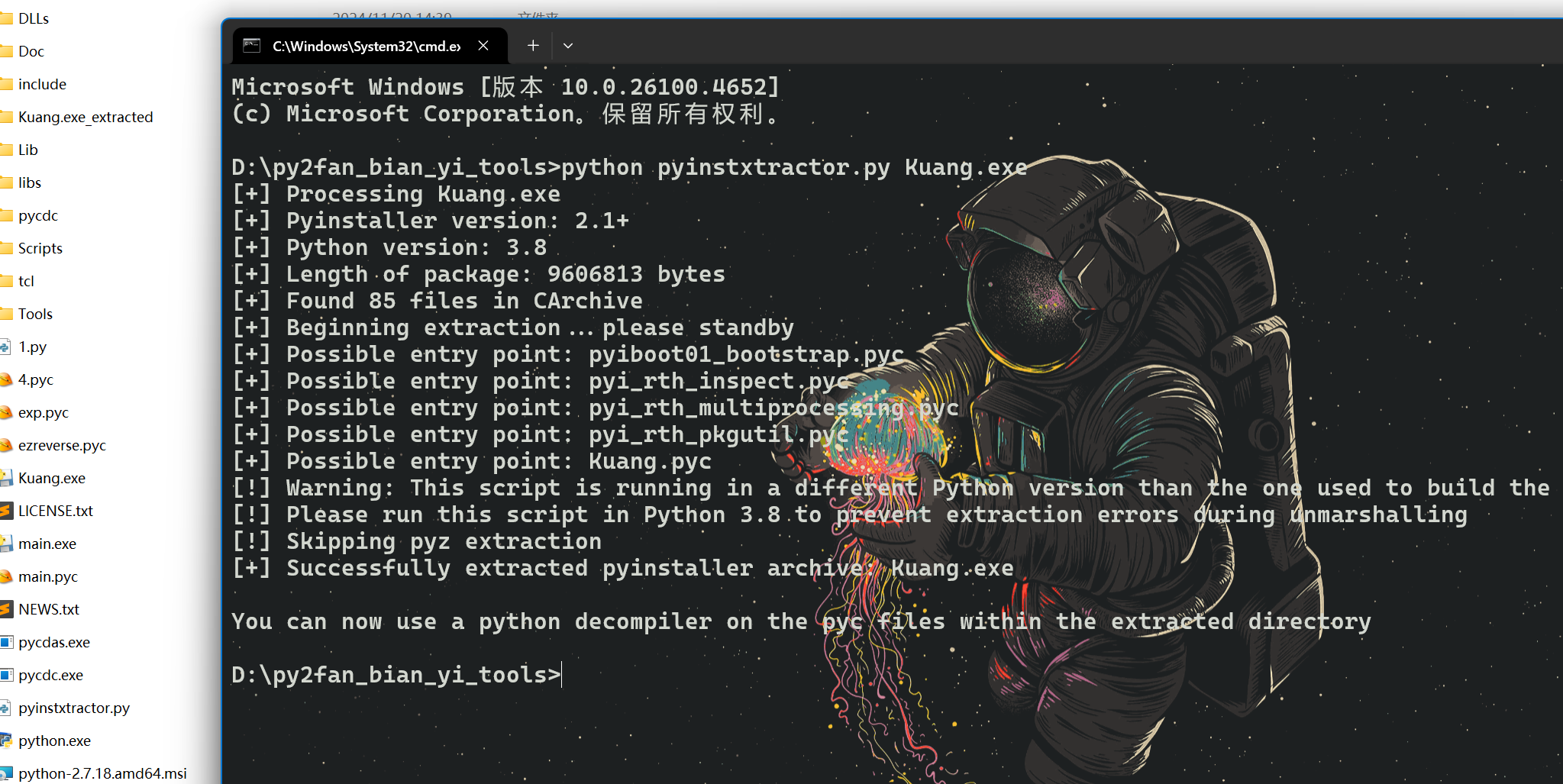This screenshot has height=784, width=1563.
Task: Select the C:\Windows\System32\cmd.exe tab
Action: tap(370, 46)
